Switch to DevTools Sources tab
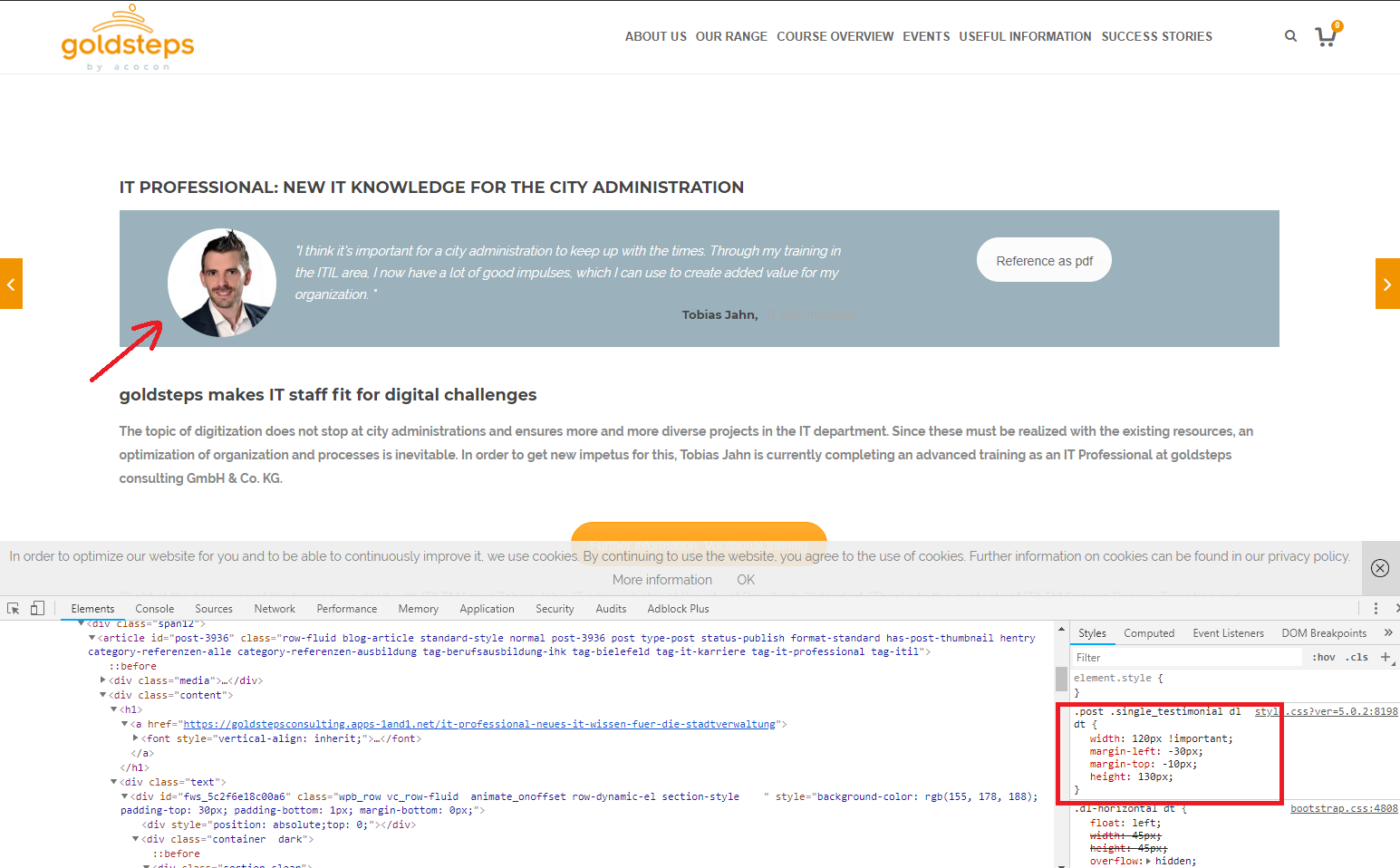Image resolution: width=1400 pixels, height=868 pixels. click(x=214, y=609)
